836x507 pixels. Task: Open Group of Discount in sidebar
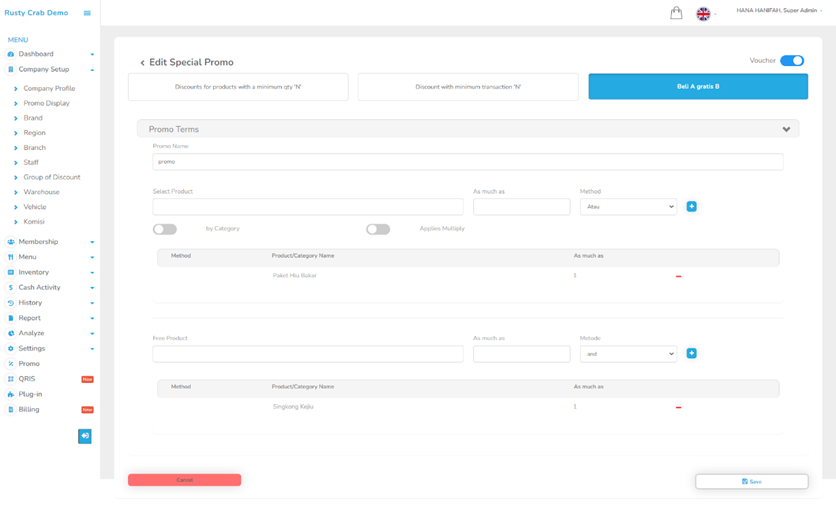click(x=52, y=177)
